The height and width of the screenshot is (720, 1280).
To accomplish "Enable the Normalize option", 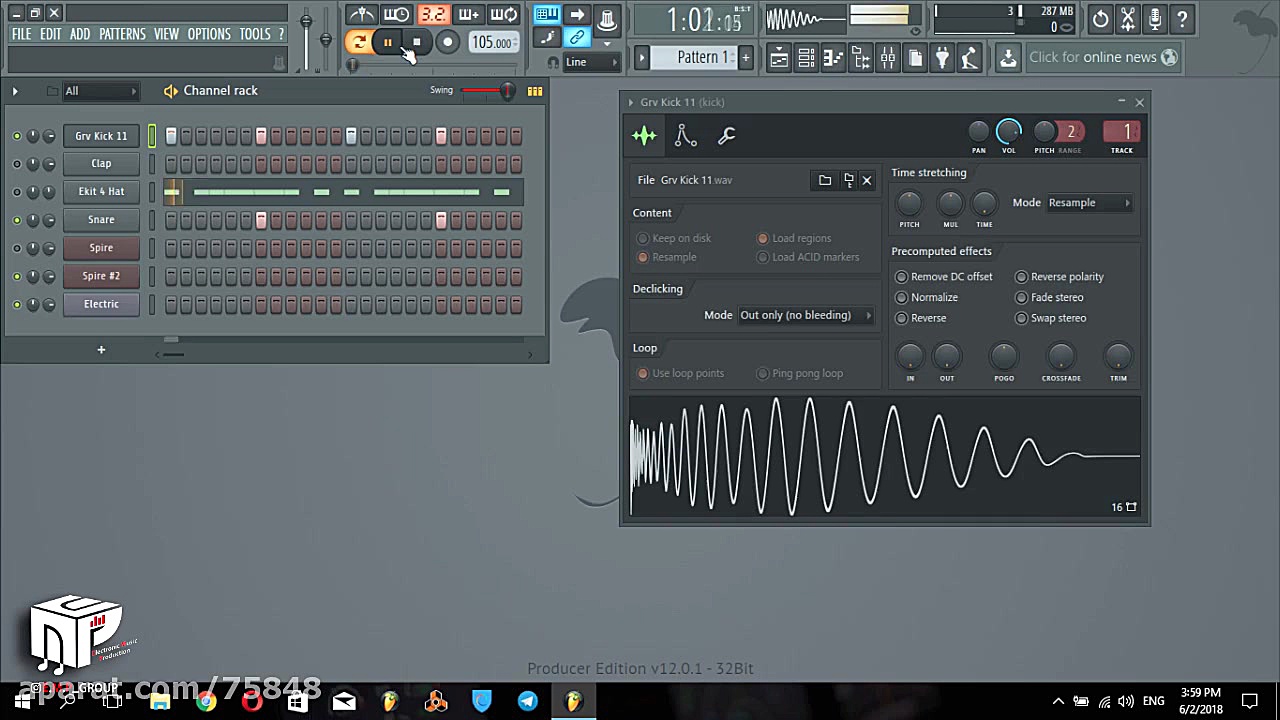I will (x=902, y=297).
